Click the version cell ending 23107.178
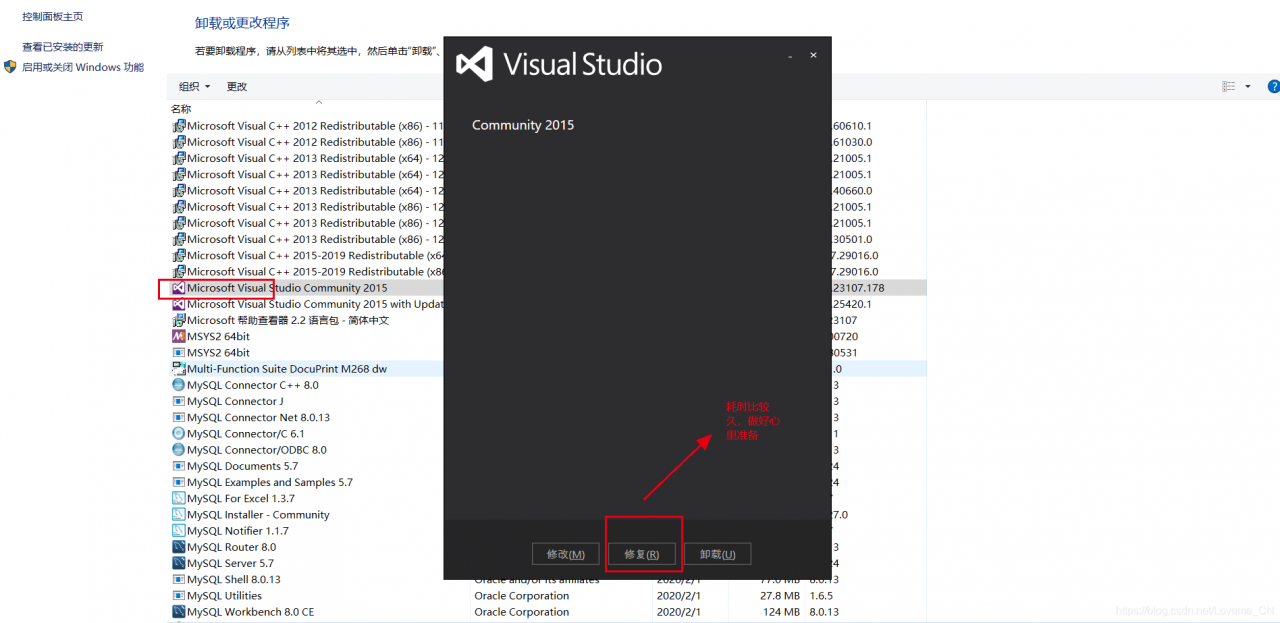The height and width of the screenshot is (623, 1280). pyautogui.click(x=858, y=288)
